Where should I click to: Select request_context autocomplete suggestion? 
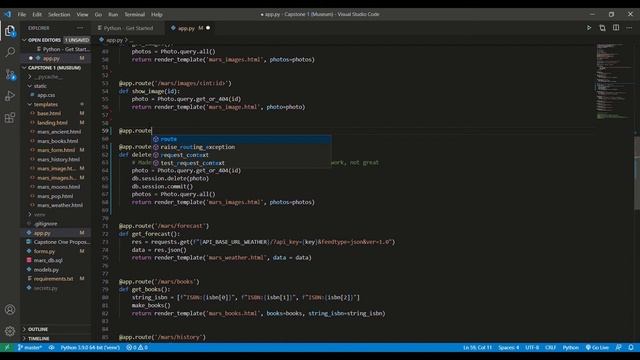(242, 155)
